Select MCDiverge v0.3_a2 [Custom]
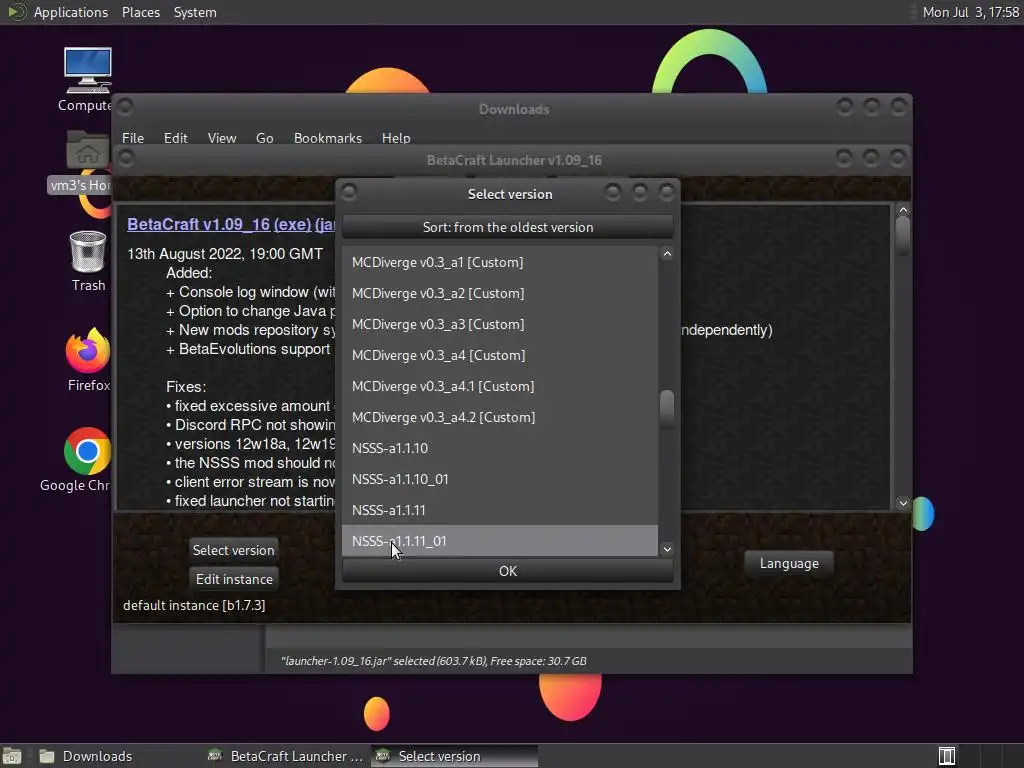1024x768 pixels. [500, 293]
